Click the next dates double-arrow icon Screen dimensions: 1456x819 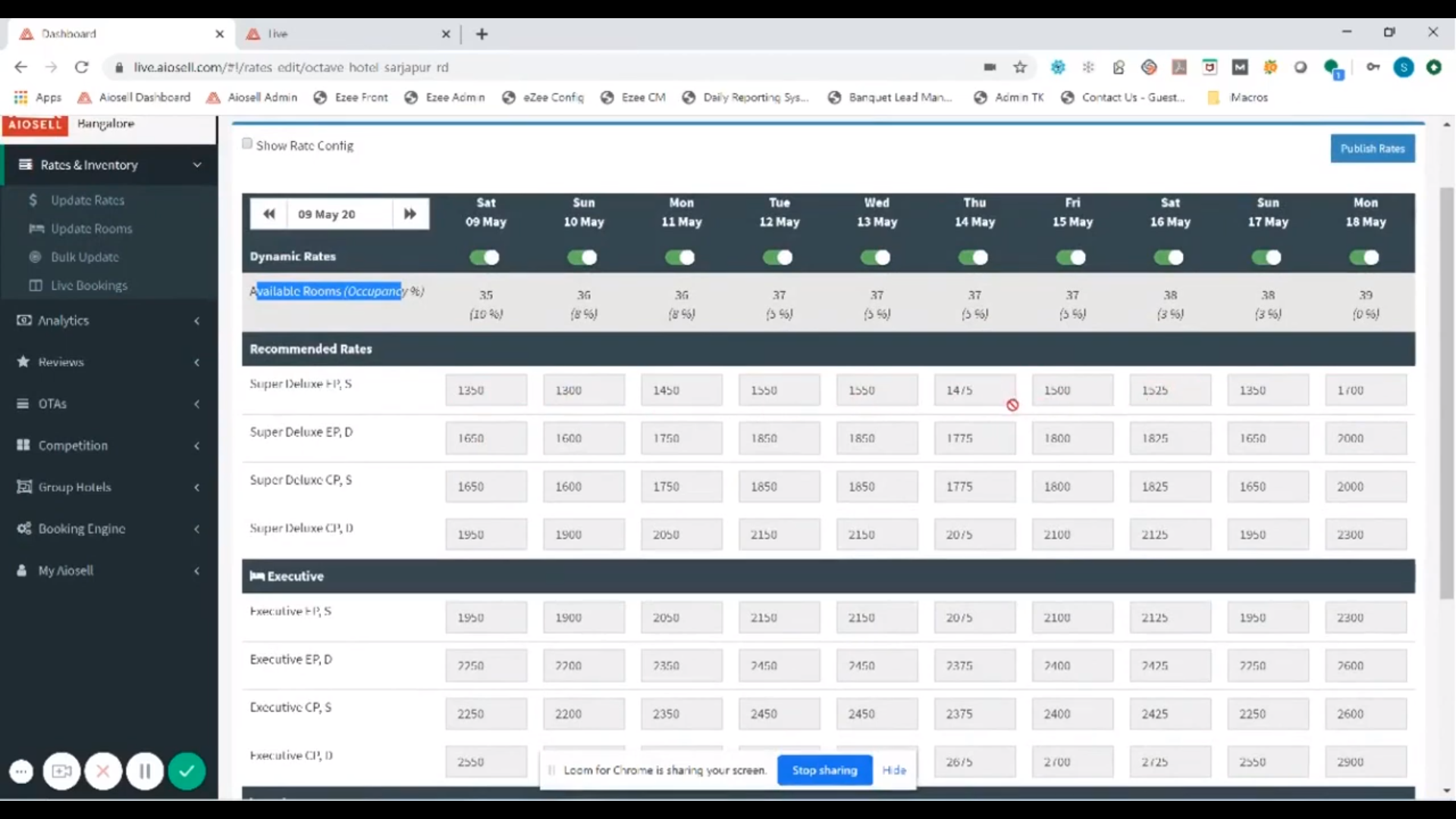coord(410,214)
